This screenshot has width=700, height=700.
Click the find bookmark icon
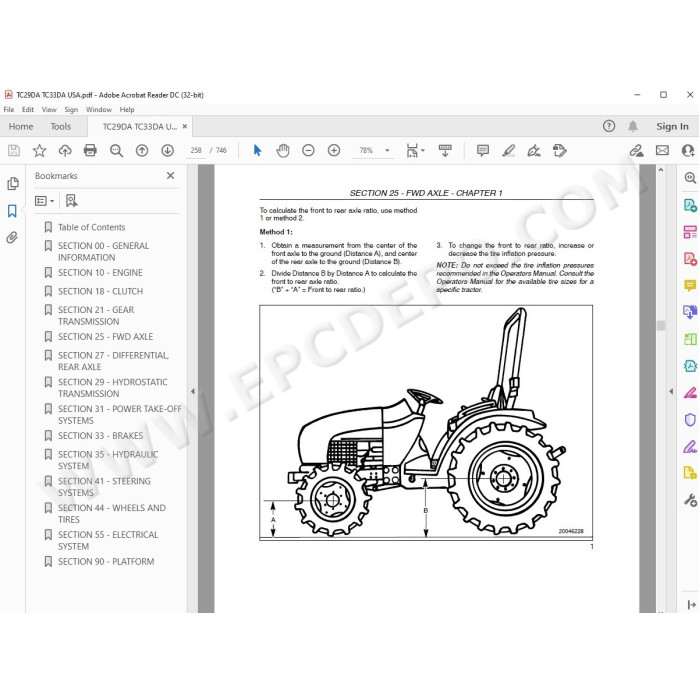(x=71, y=201)
